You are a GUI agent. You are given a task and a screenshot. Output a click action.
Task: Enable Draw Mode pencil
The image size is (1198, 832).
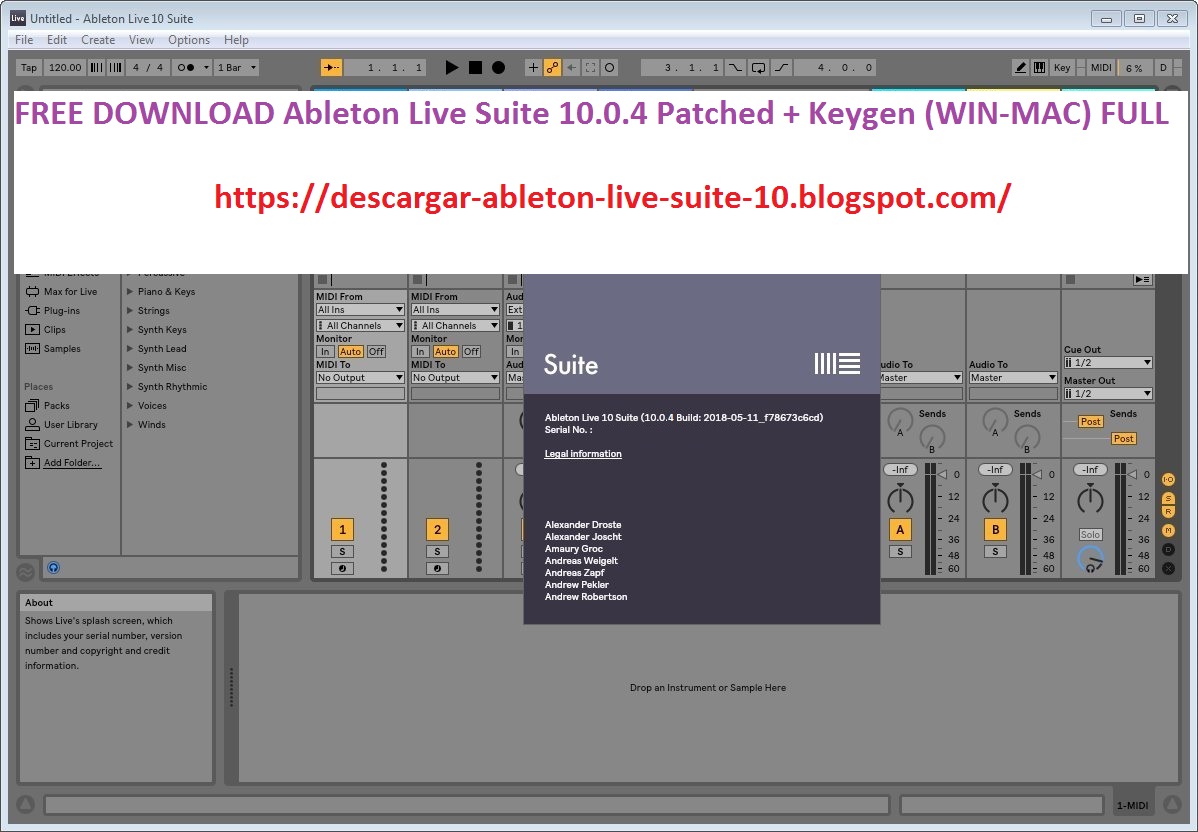(x=1020, y=67)
